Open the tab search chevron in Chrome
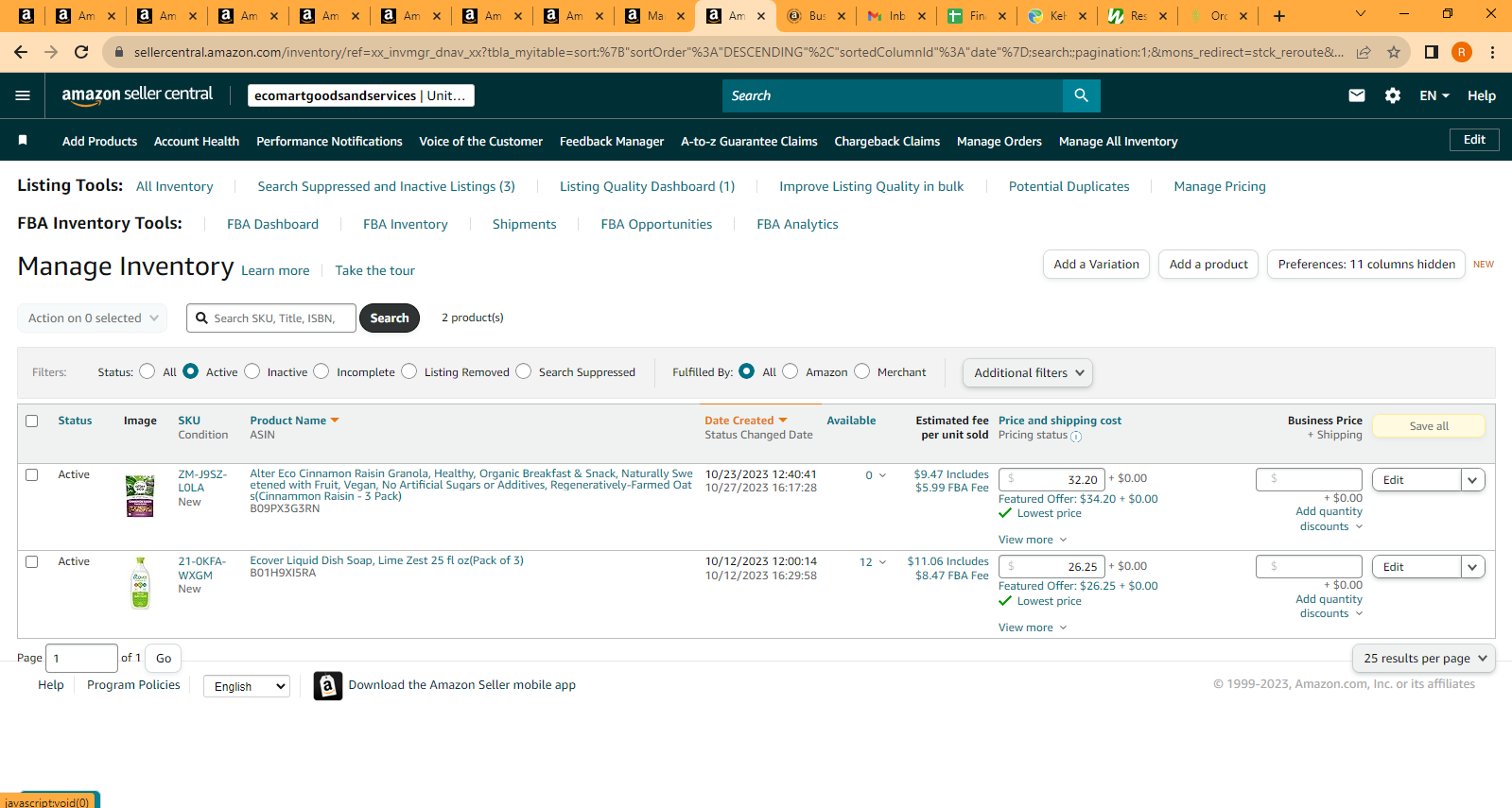Screen dimensions: 1512x808 1361,14
